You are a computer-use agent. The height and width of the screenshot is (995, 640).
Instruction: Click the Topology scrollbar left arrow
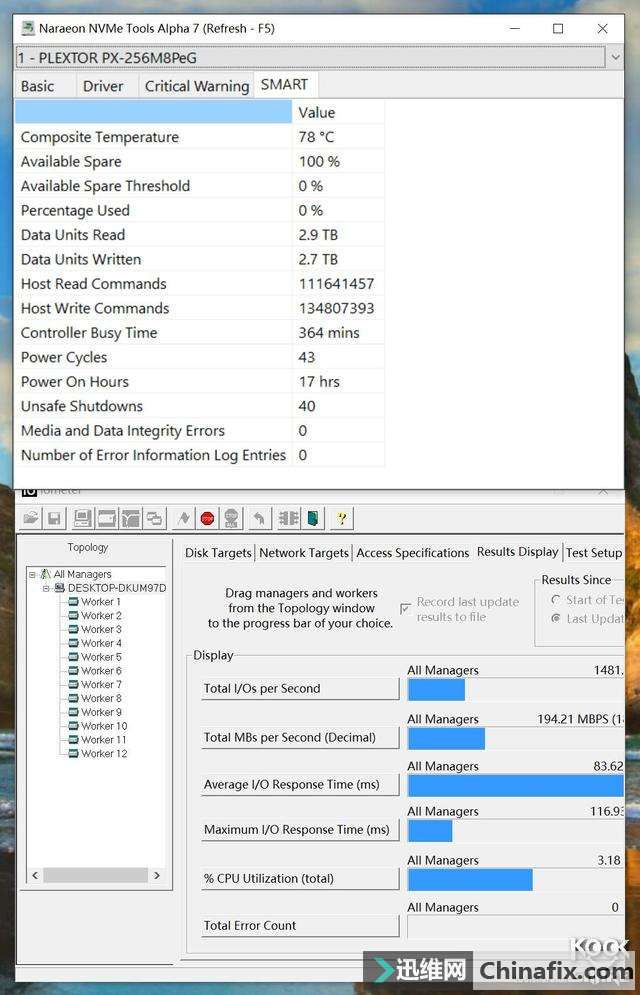click(35, 876)
